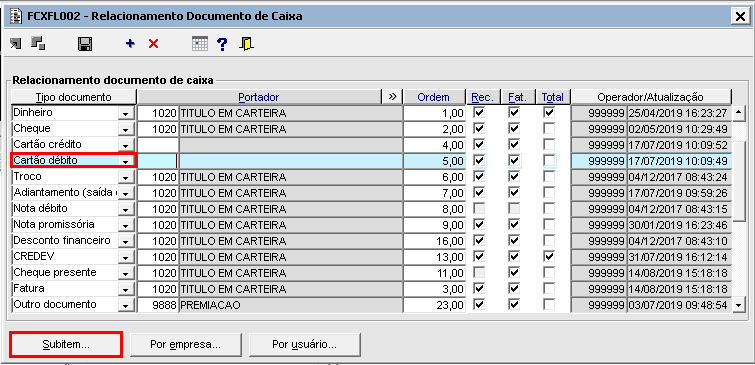Click the Por empresa... button
Viewport: 755px width, 365px height.
185,344
